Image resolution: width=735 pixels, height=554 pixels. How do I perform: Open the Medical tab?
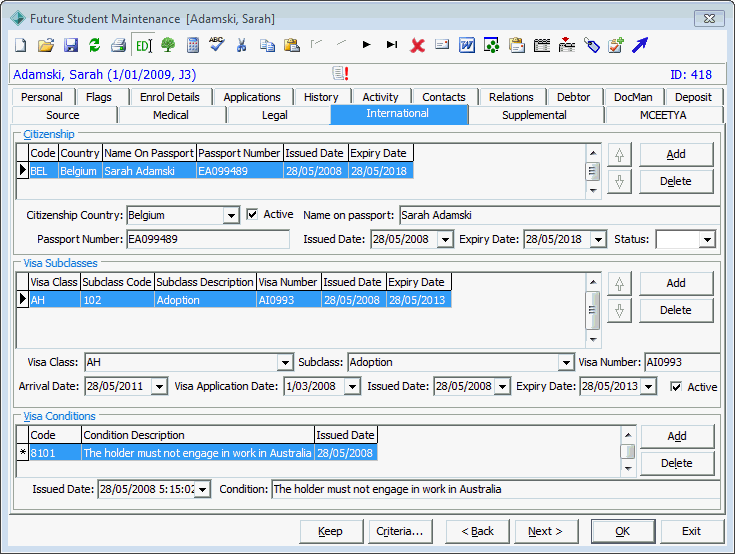(171, 115)
